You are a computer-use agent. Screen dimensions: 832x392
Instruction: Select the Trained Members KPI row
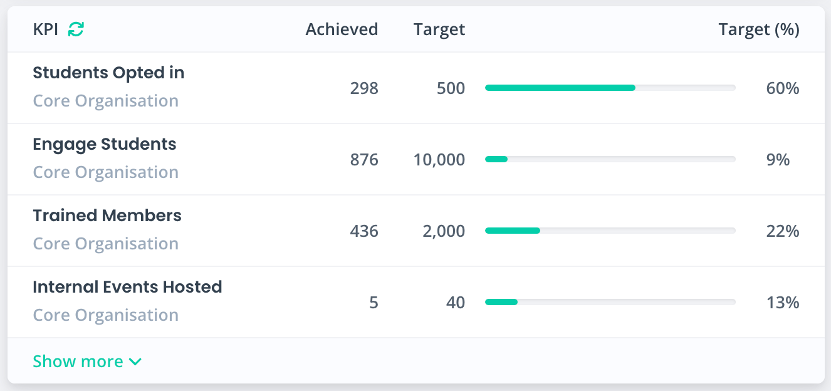point(416,231)
